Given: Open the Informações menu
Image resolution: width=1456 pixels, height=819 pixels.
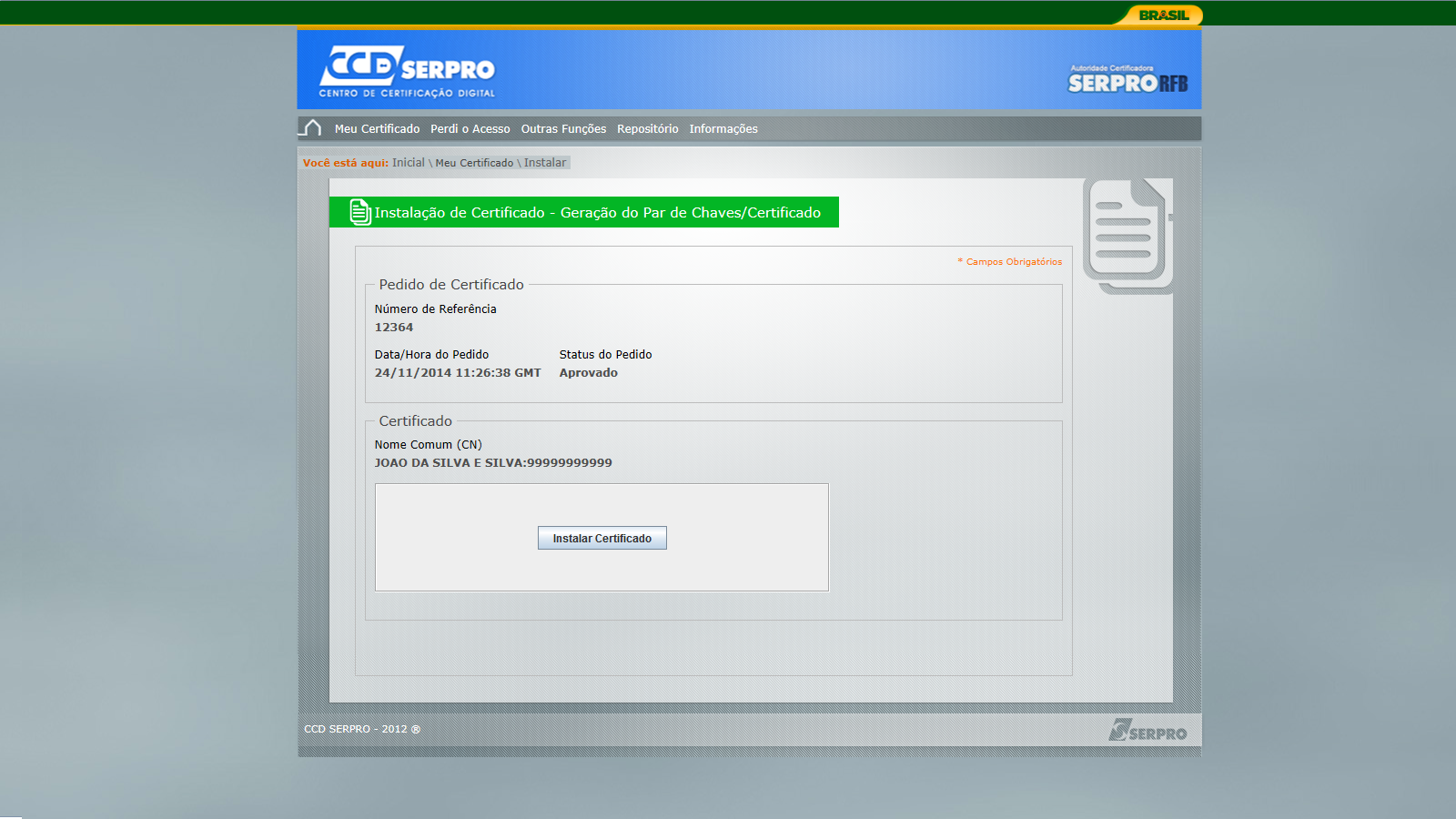Looking at the screenshot, I should [x=723, y=129].
